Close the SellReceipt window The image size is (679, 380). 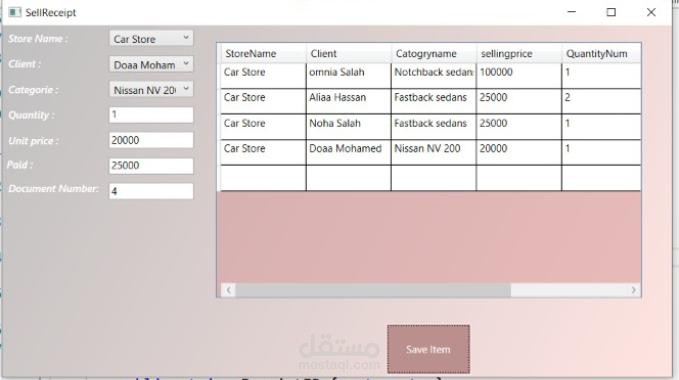click(x=651, y=12)
